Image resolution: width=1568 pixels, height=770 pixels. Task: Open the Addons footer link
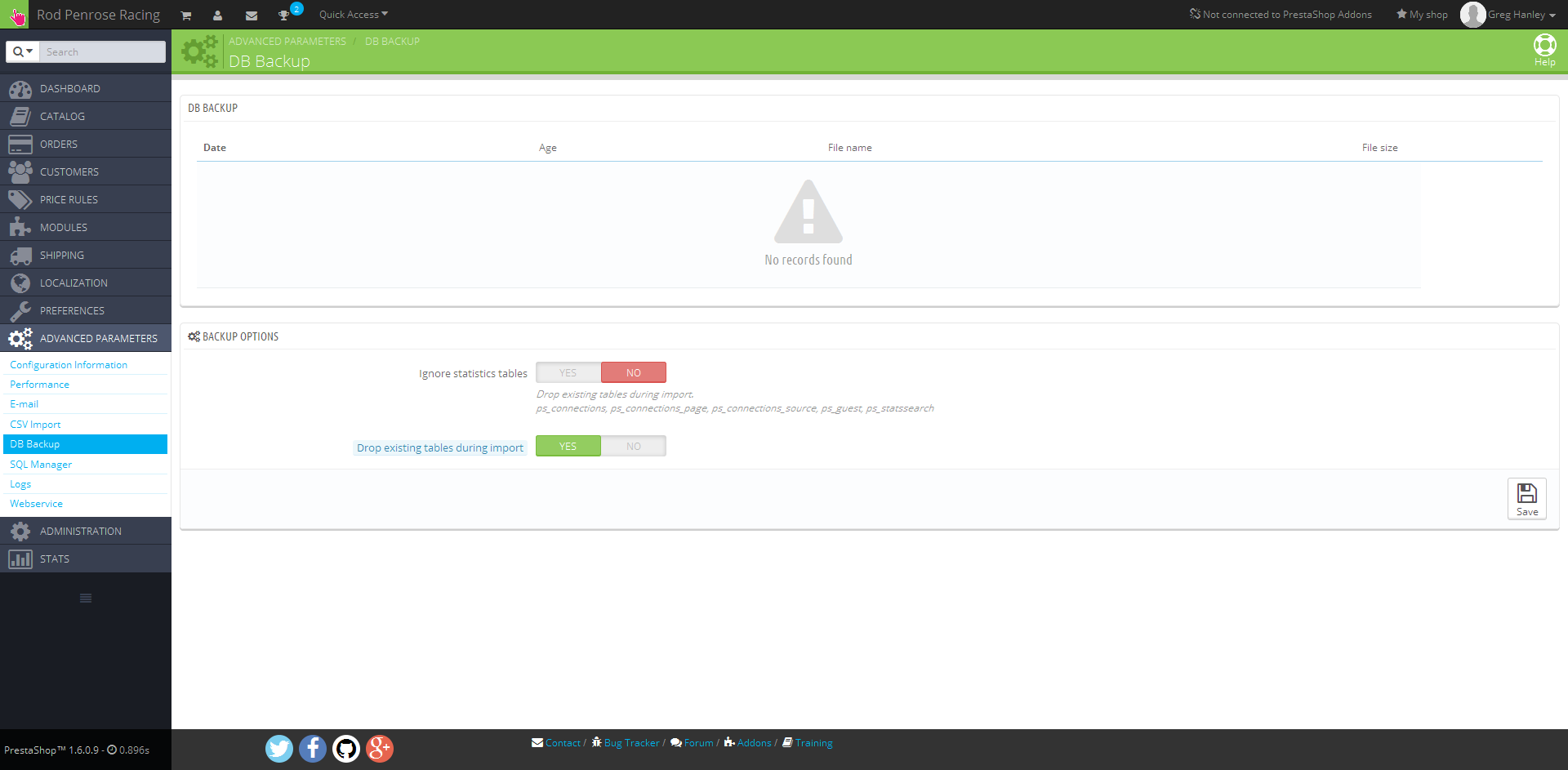754,743
